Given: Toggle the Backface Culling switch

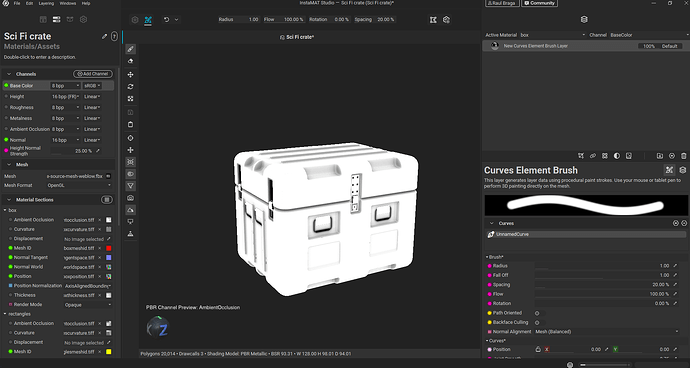Looking at the screenshot, I should point(539,322).
